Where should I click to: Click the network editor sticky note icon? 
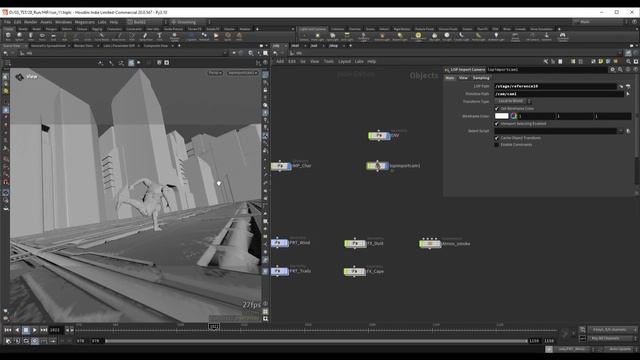tap(600, 61)
